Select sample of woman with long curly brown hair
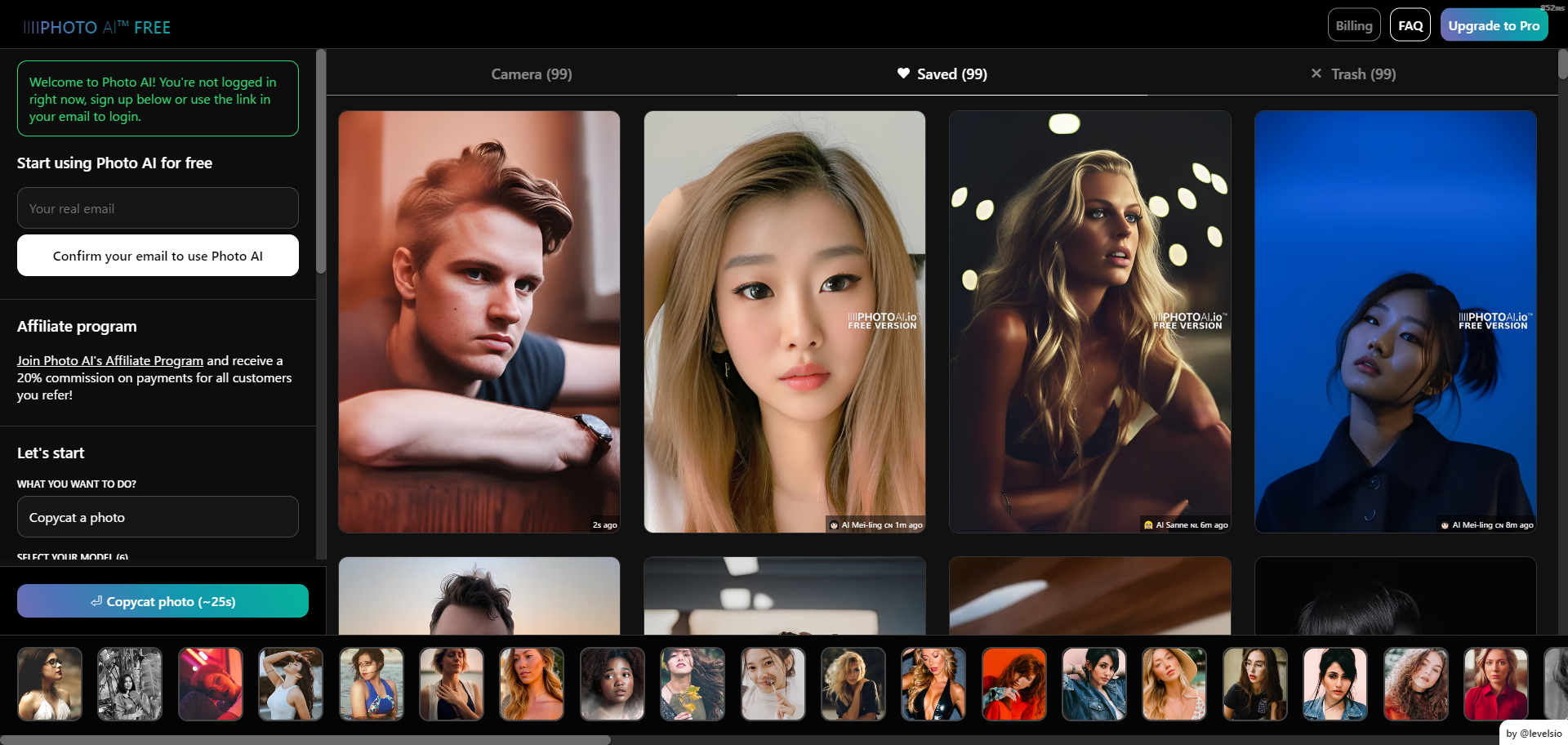 (1416, 684)
